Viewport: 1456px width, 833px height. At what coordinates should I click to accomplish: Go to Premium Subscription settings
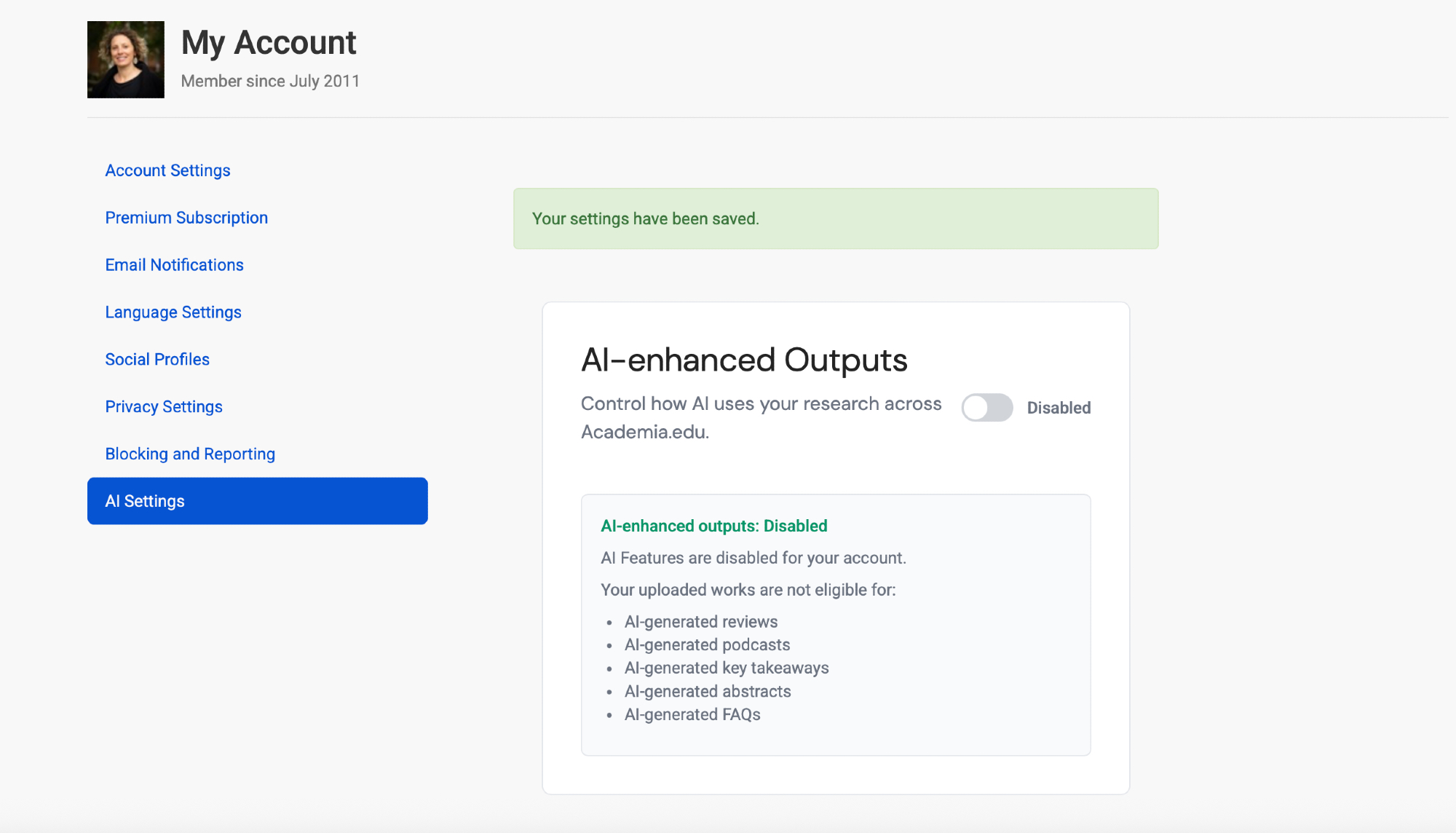click(x=186, y=218)
